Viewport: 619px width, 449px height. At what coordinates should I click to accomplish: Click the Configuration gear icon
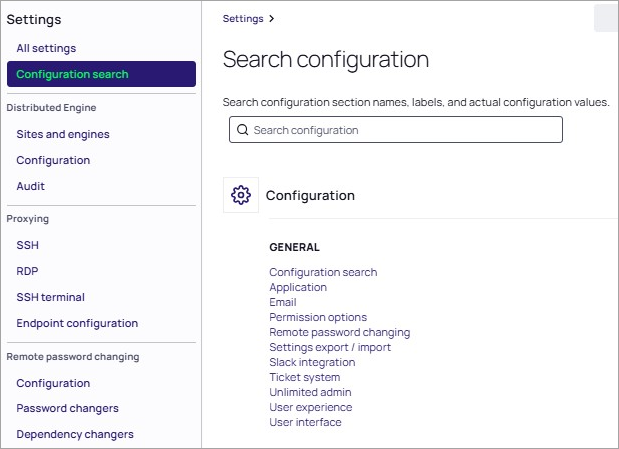(x=240, y=195)
